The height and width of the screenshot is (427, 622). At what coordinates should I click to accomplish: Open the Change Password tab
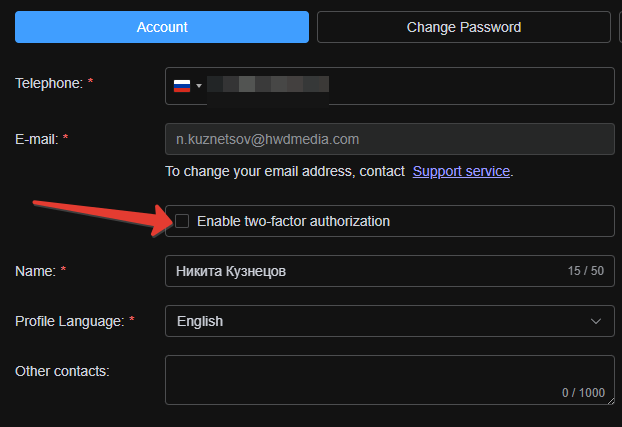464,27
